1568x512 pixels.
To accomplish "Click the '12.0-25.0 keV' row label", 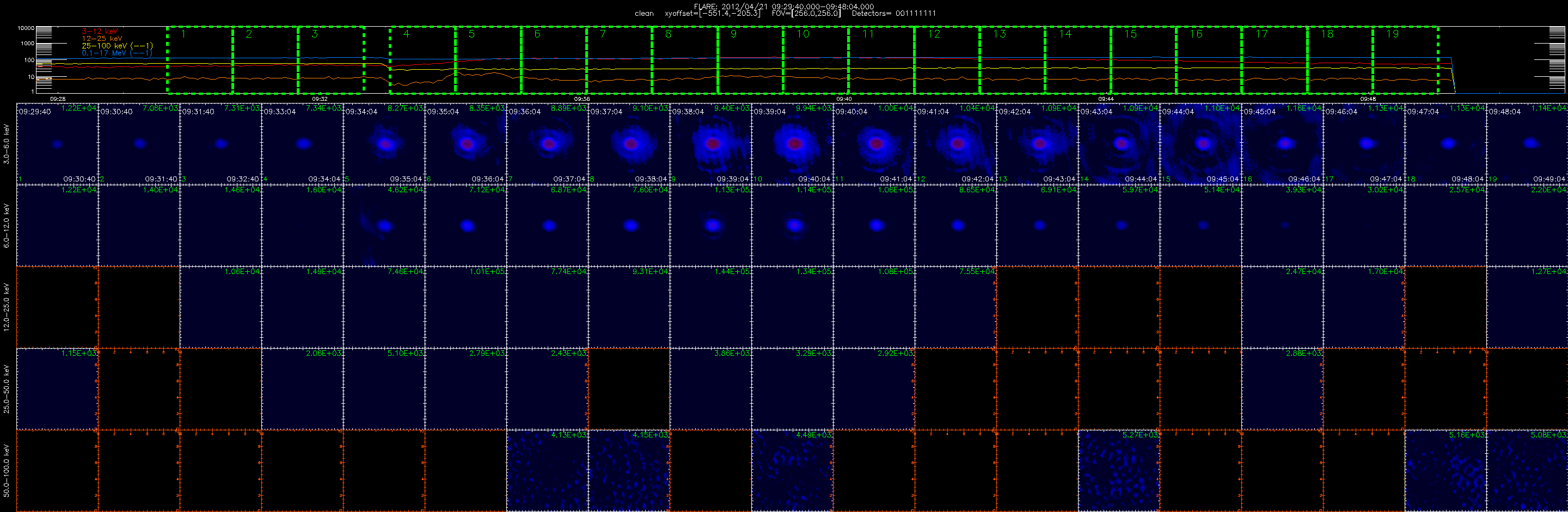I will [7, 307].
